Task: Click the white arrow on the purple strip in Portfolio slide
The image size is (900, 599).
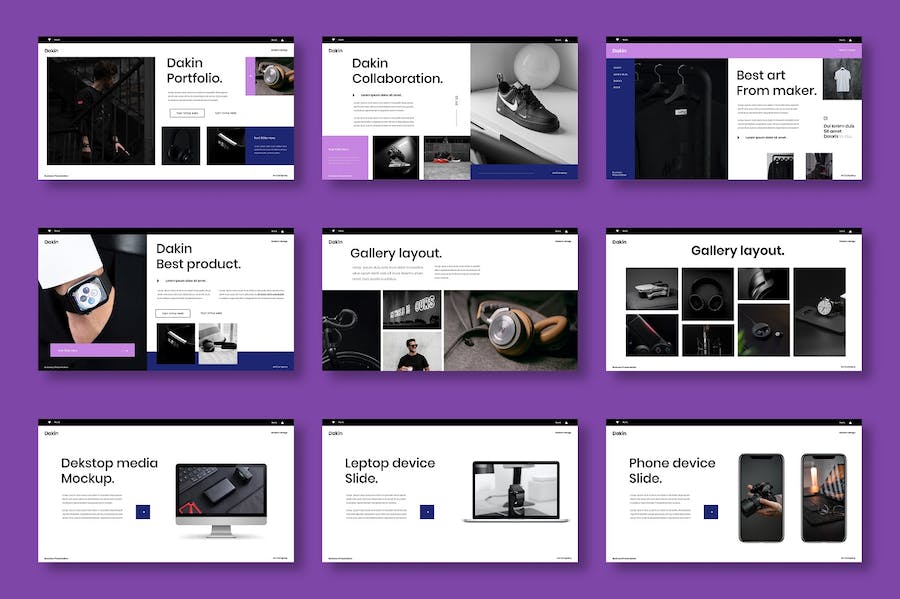Action: [x=250, y=76]
